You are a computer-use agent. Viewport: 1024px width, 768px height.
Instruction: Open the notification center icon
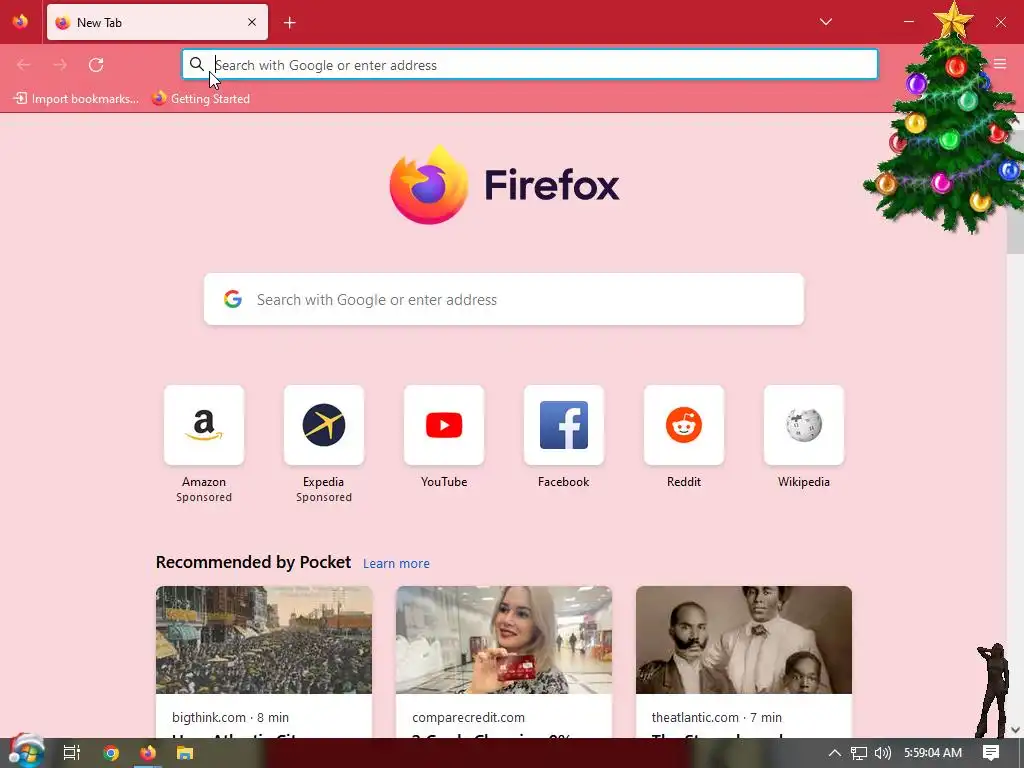coord(991,753)
